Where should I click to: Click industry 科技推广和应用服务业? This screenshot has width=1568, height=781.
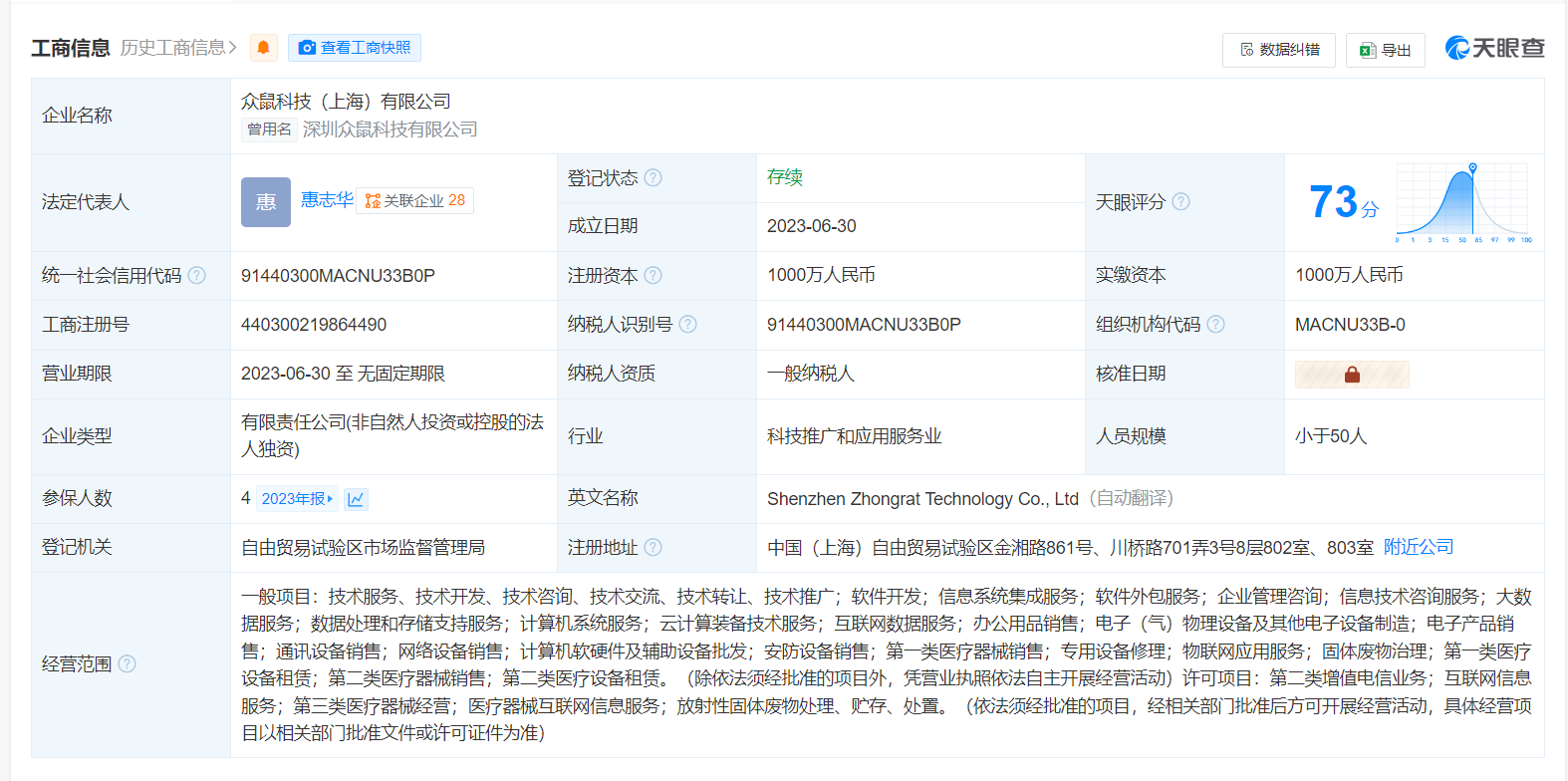click(x=855, y=436)
